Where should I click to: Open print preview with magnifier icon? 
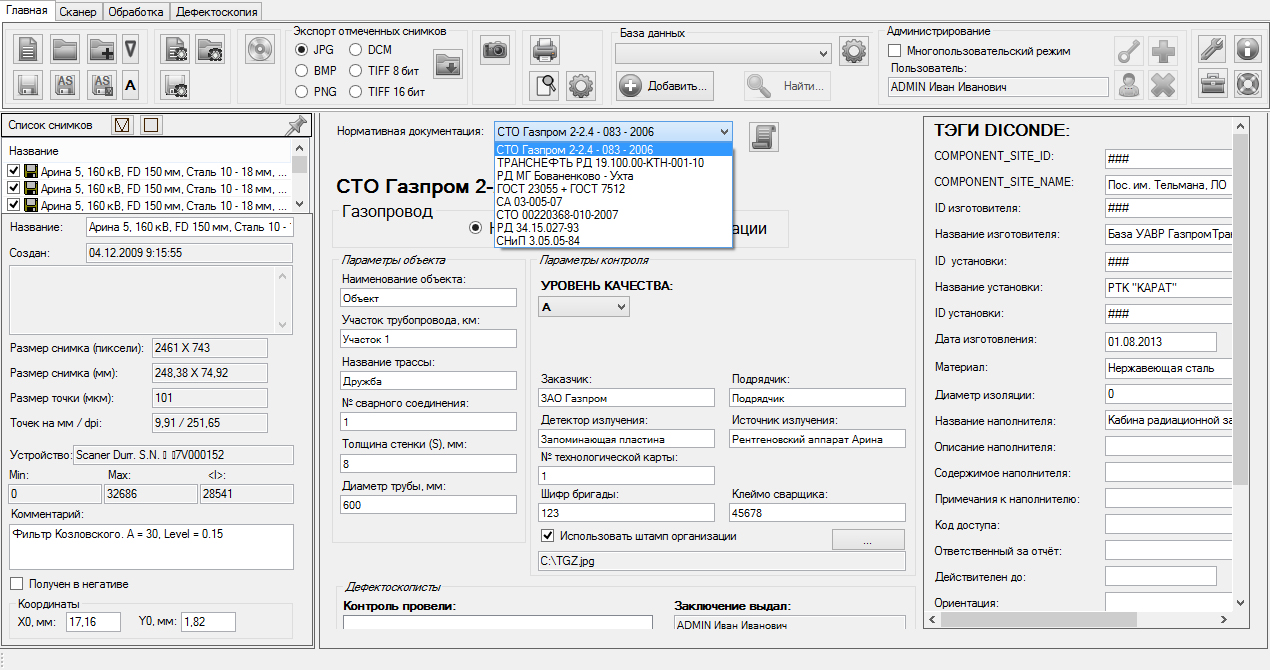544,85
